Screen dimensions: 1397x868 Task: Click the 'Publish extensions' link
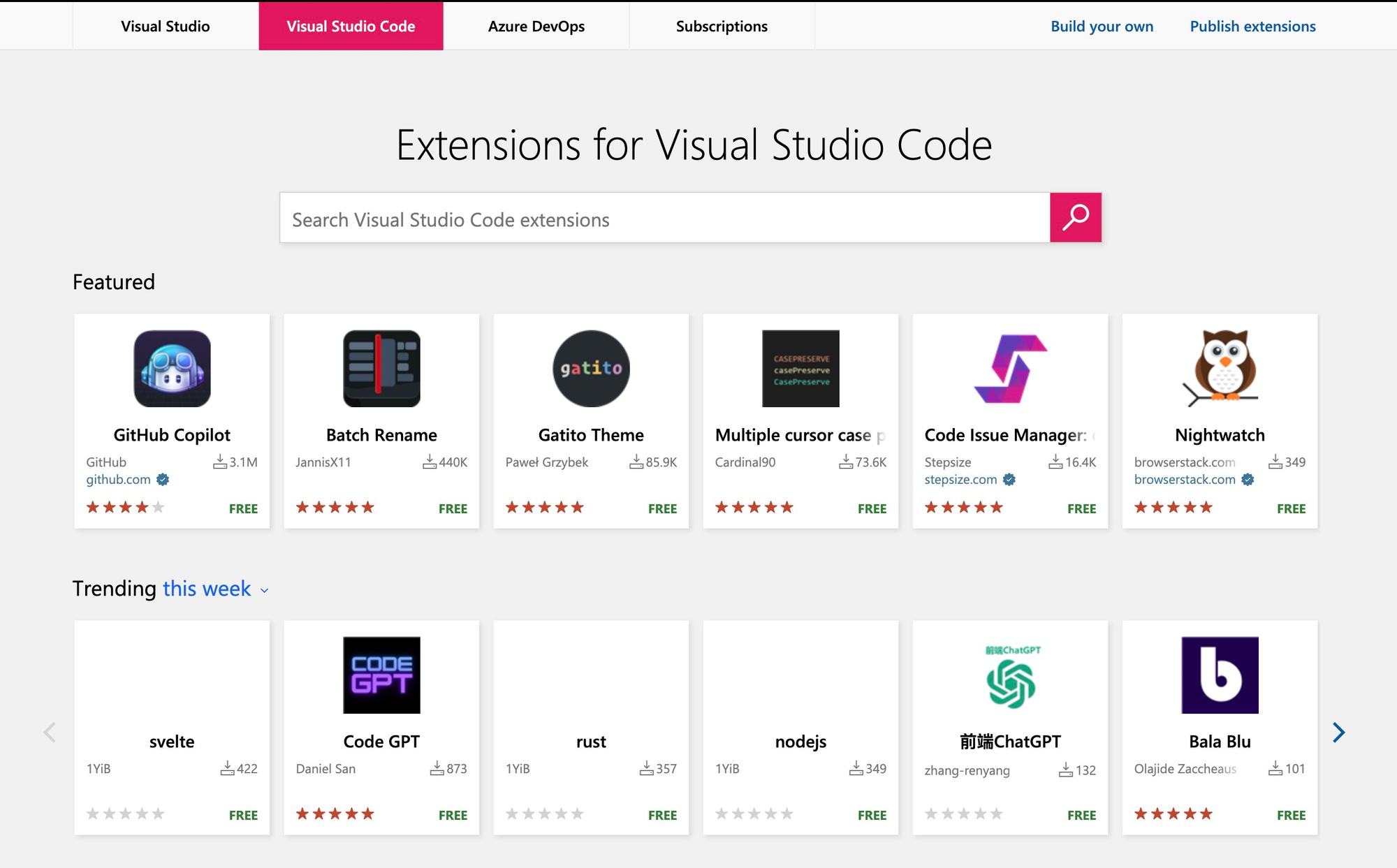(x=1252, y=26)
